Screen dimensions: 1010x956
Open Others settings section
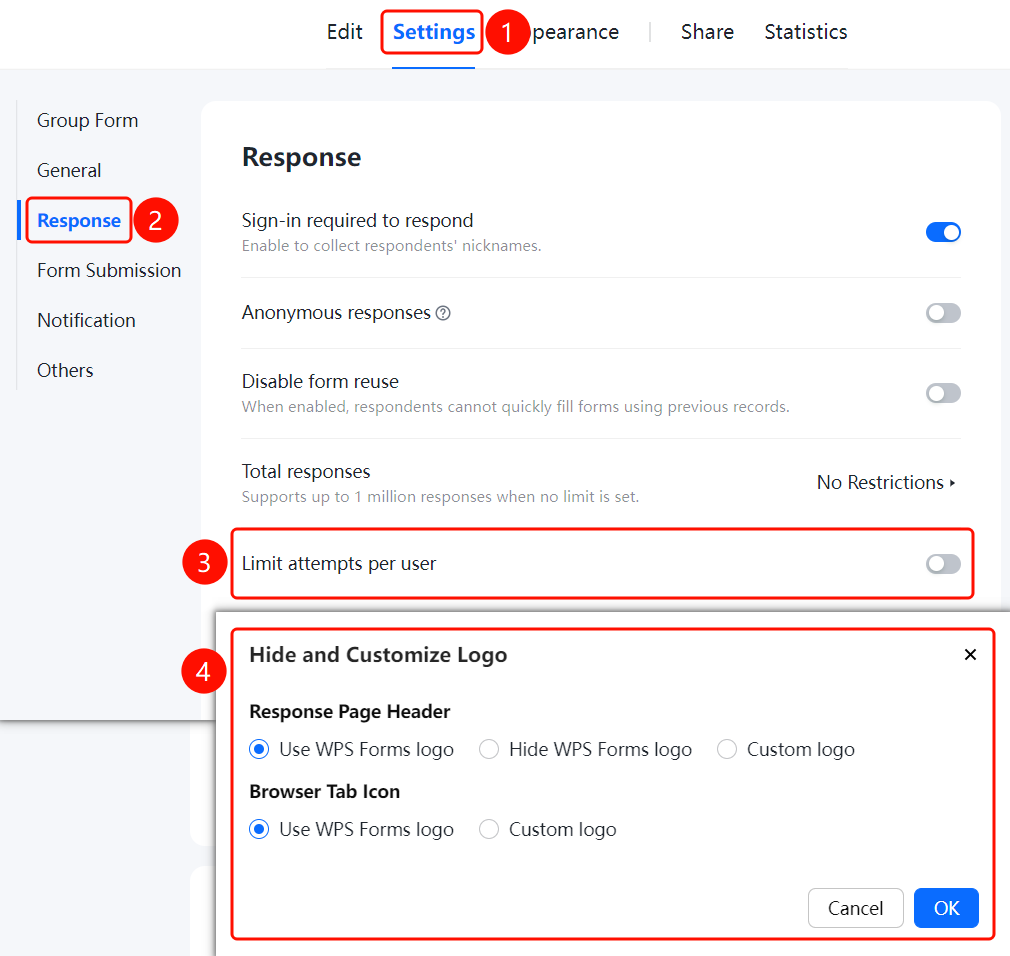click(x=65, y=370)
